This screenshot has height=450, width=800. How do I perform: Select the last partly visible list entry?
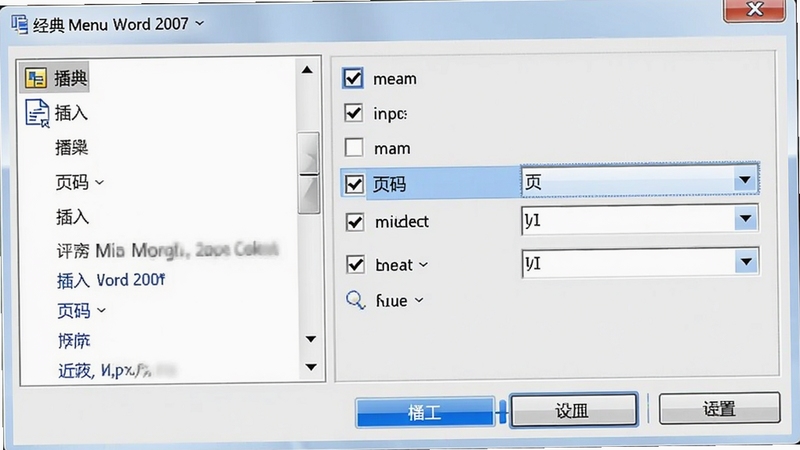[x=116, y=370]
